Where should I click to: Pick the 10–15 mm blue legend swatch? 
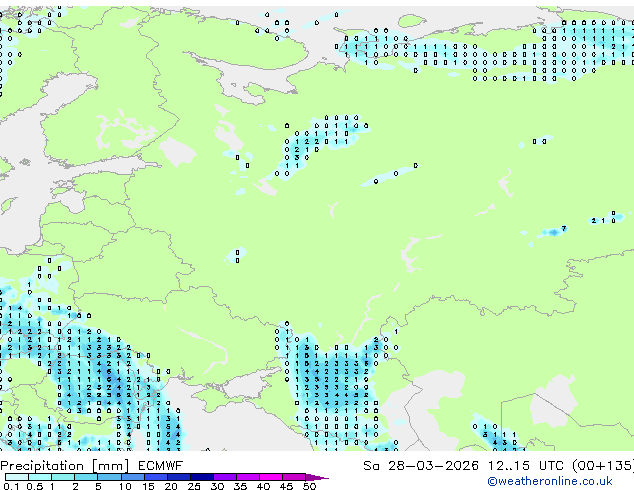tap(133, 477)
